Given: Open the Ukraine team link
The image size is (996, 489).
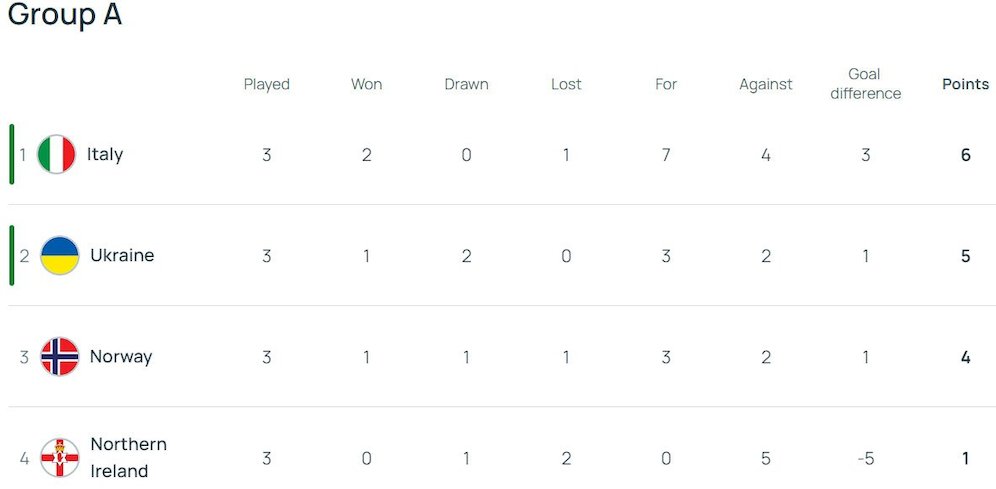Looking at the screenshot, I should pyautogui.click(x=122, y=255).
